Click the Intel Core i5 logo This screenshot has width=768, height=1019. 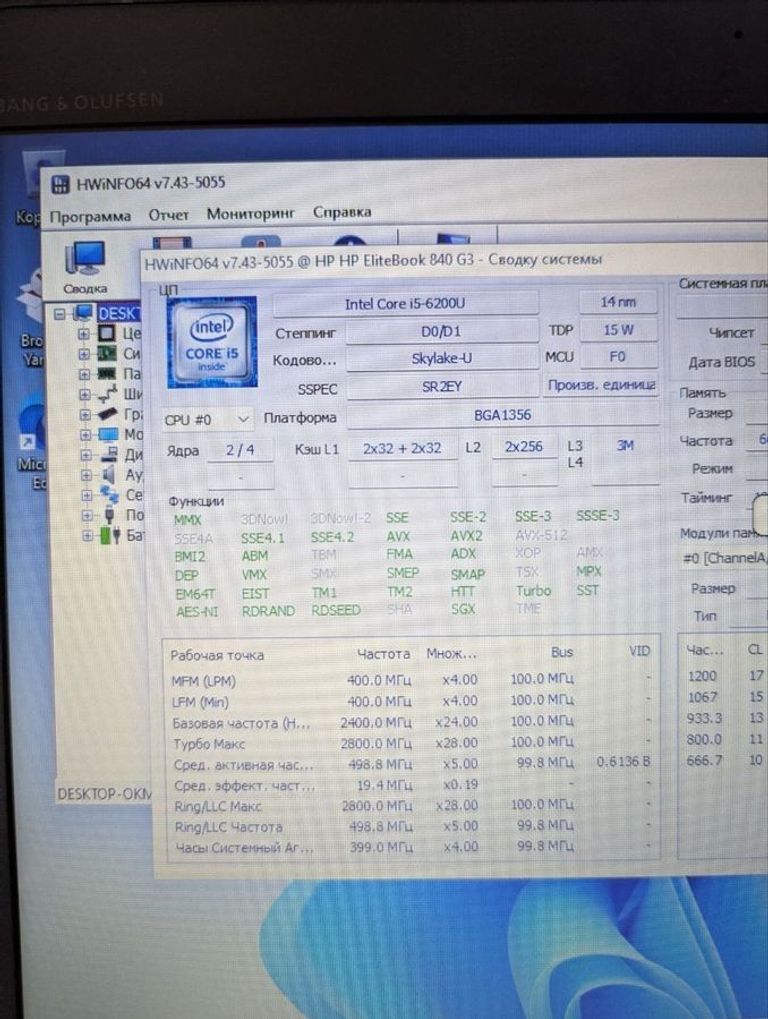(212, 342)
